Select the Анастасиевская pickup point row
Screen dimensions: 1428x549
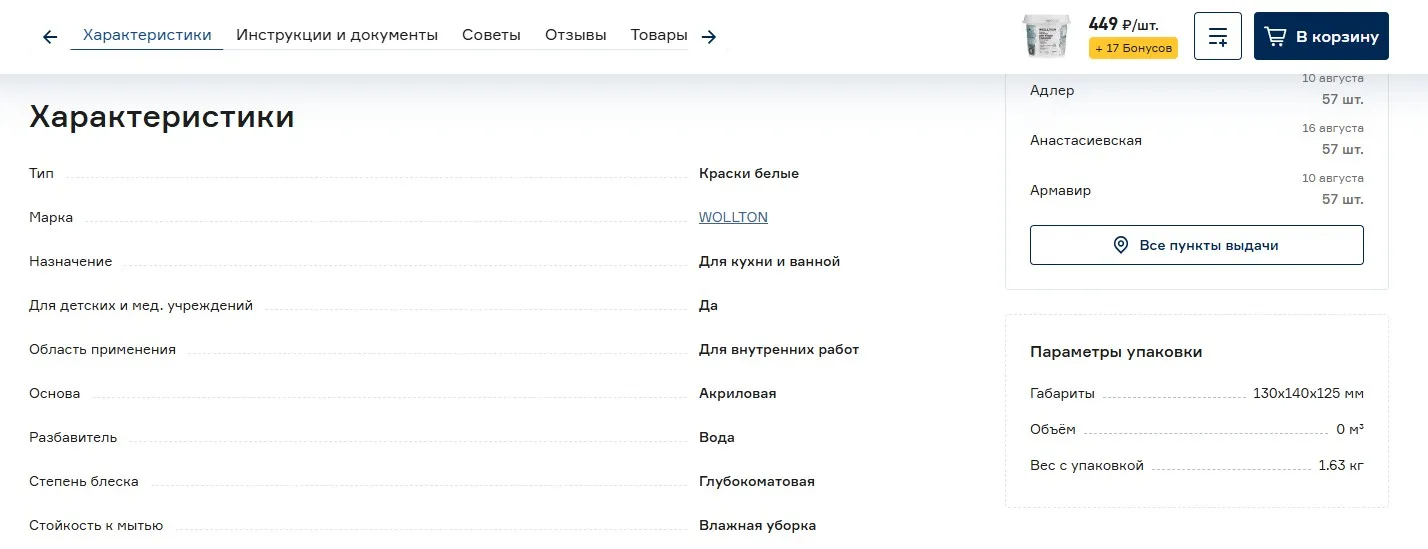(1197, 140)
